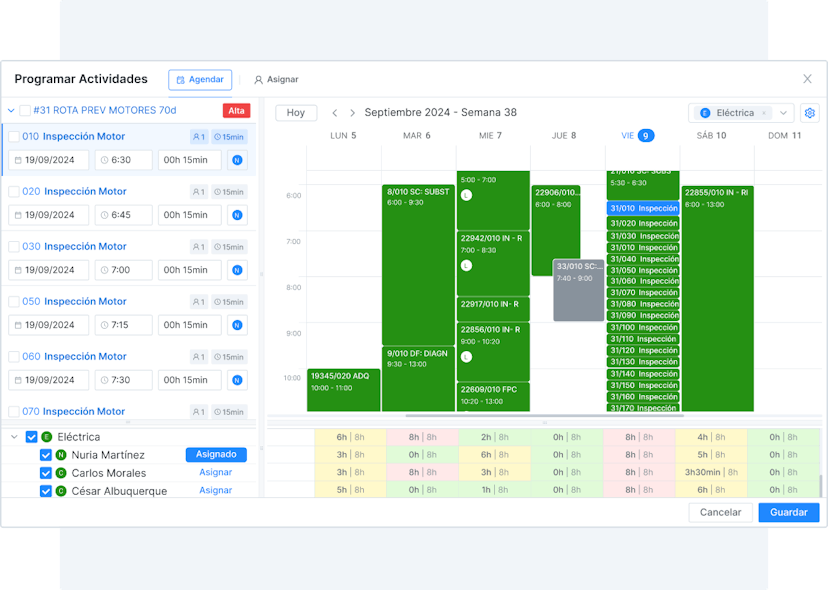The image size is (828, 590).
Task: Advance to next week with right arrow
Action: coord(351,113)
